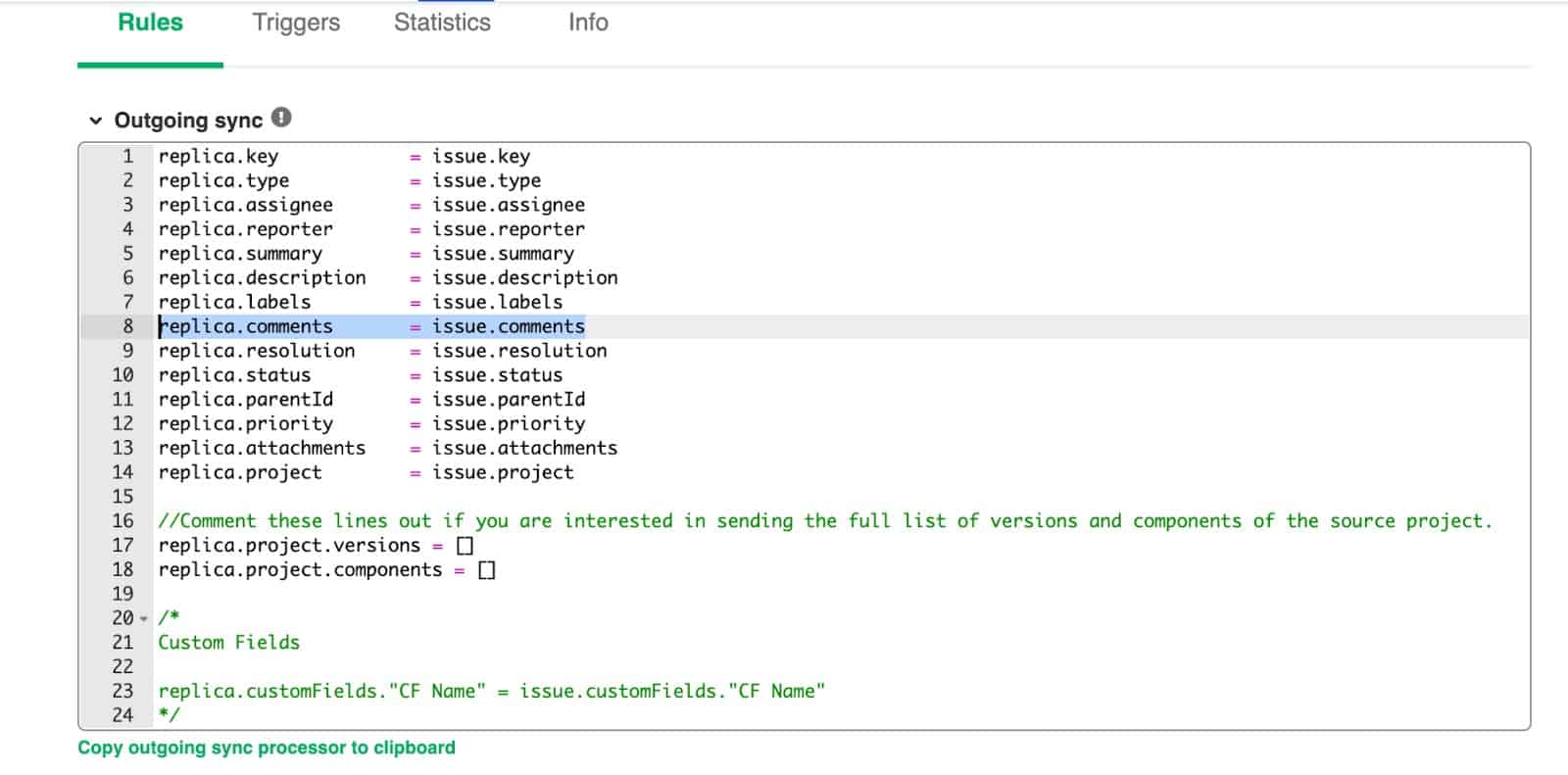
Task: Open the Triggers tab
Action: point(296,23)
